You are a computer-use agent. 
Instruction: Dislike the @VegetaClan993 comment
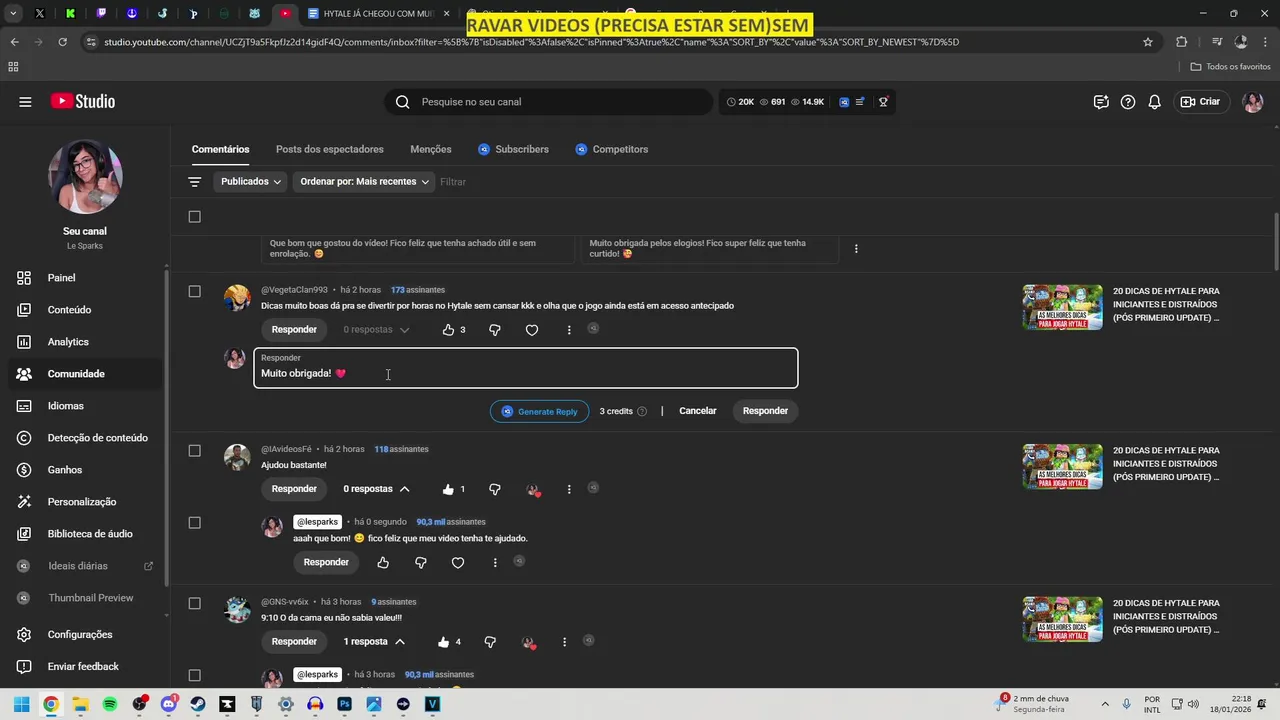[x=494, y=330]
